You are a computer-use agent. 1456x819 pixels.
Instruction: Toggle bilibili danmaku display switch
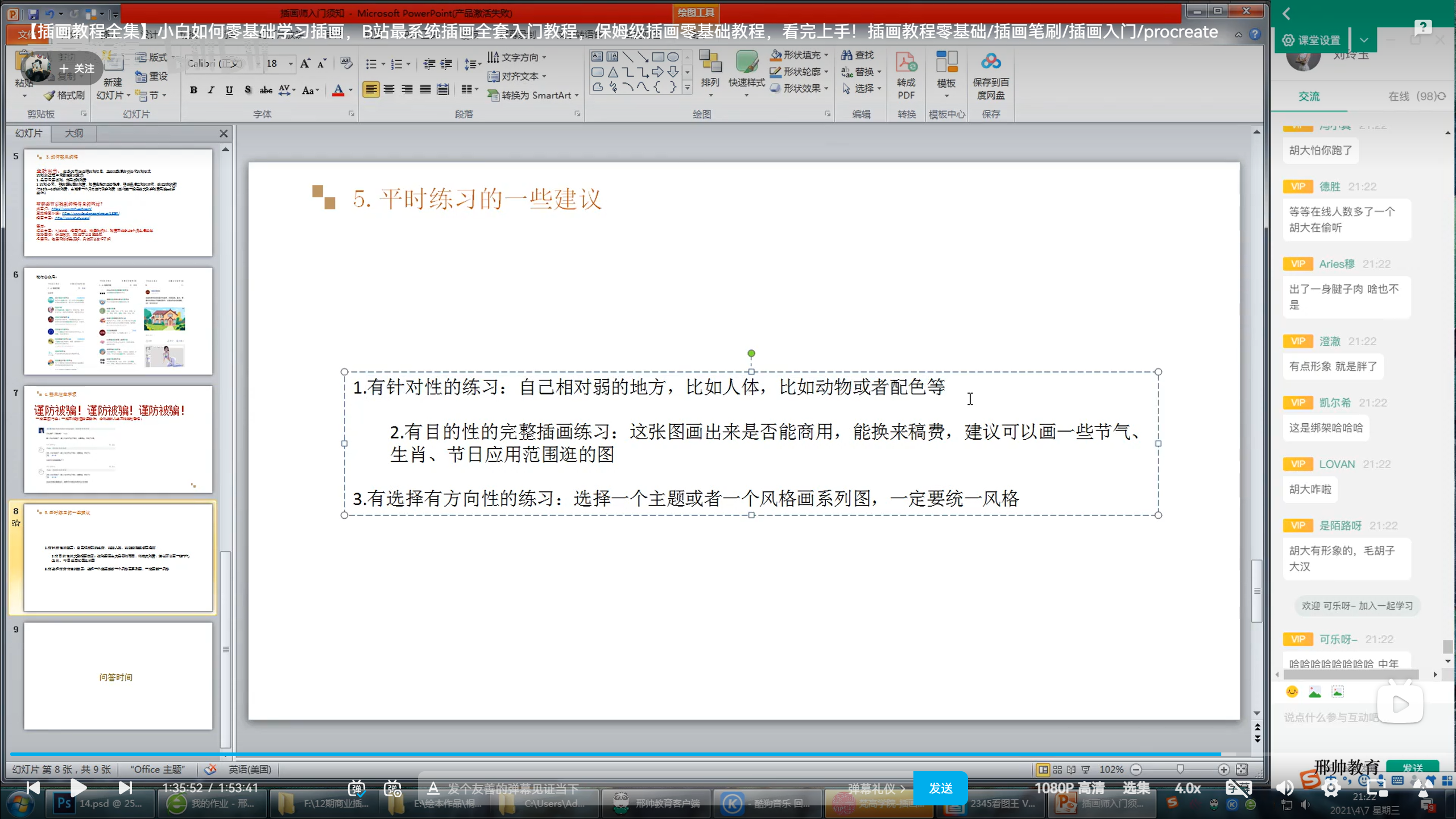357,788
